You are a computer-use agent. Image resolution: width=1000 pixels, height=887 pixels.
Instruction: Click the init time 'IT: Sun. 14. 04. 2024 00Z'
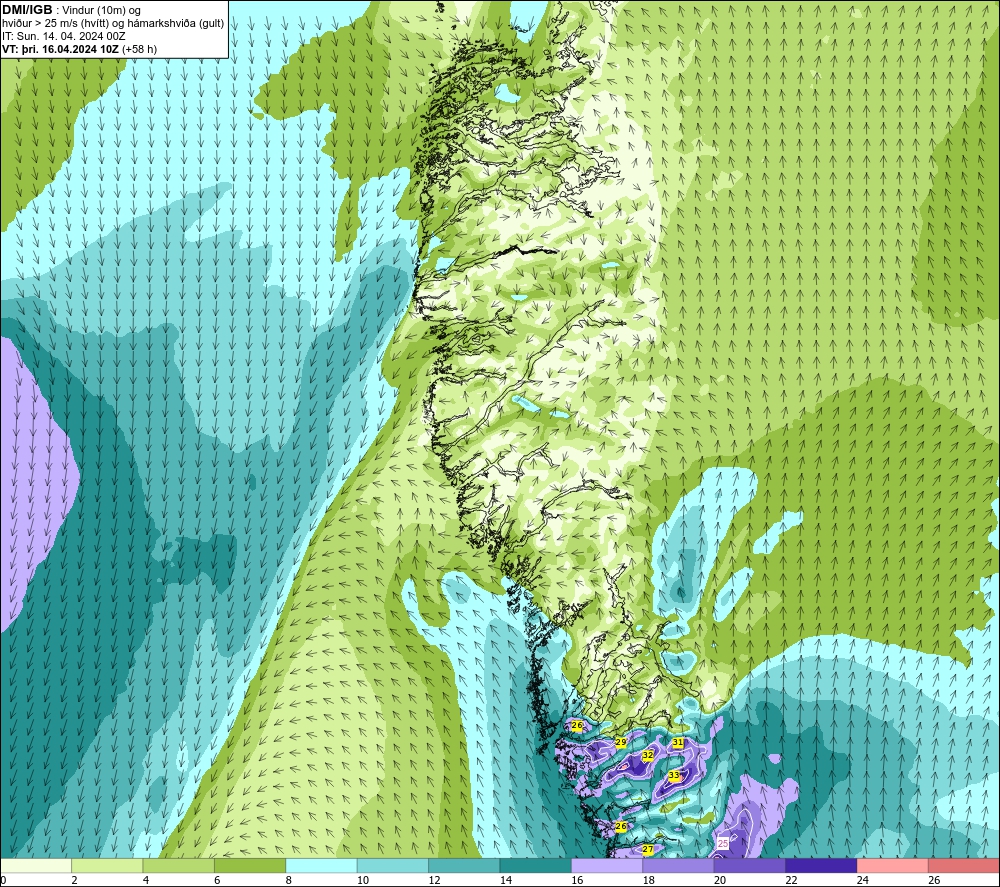(x=64, y=36)
